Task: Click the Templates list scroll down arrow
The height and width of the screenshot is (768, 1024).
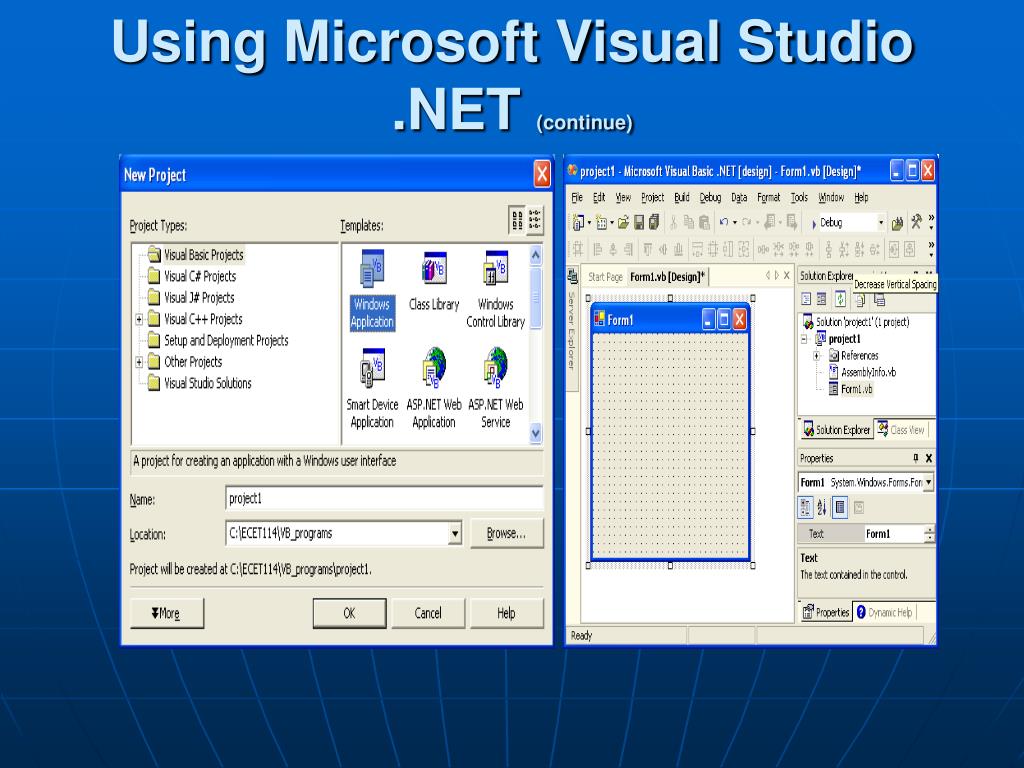Action: (536, 432)
